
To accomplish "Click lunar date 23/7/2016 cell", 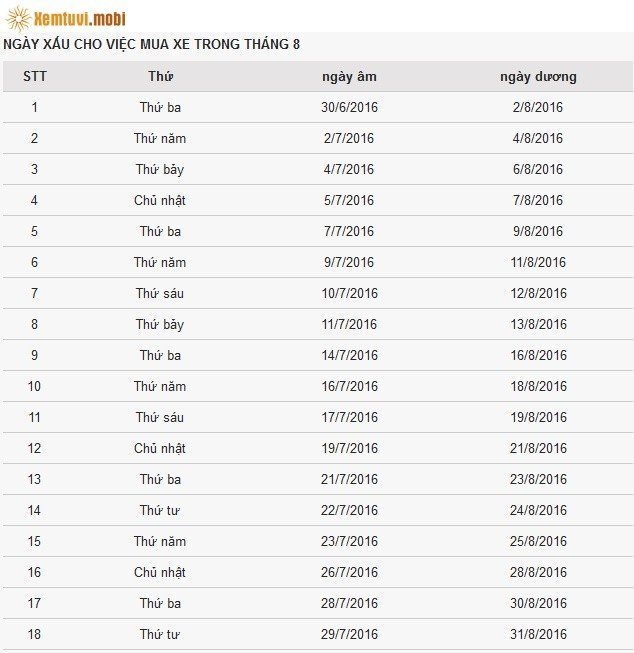I will 349,541.
